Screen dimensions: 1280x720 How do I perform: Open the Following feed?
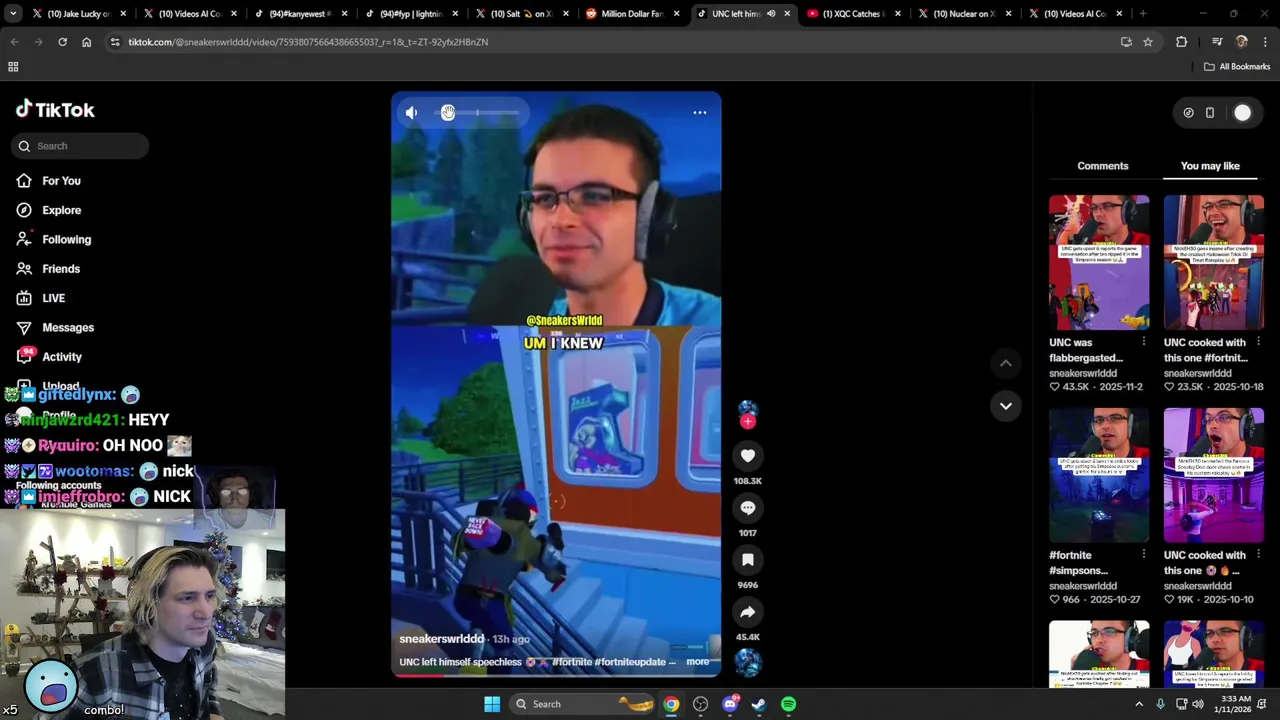pos(66,240)
